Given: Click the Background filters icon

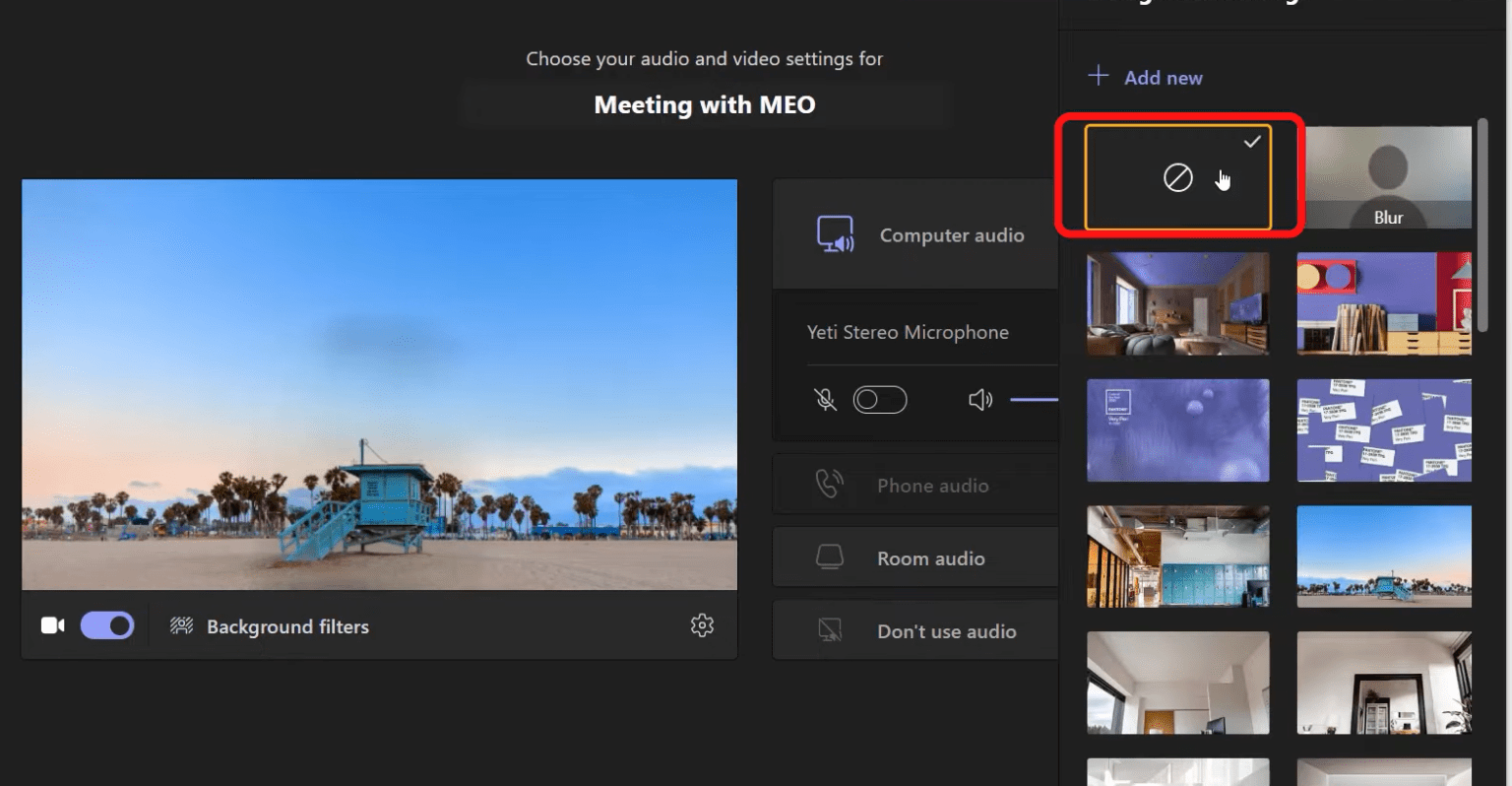Looking at the screenshot, I should click(x=180, y=625).
